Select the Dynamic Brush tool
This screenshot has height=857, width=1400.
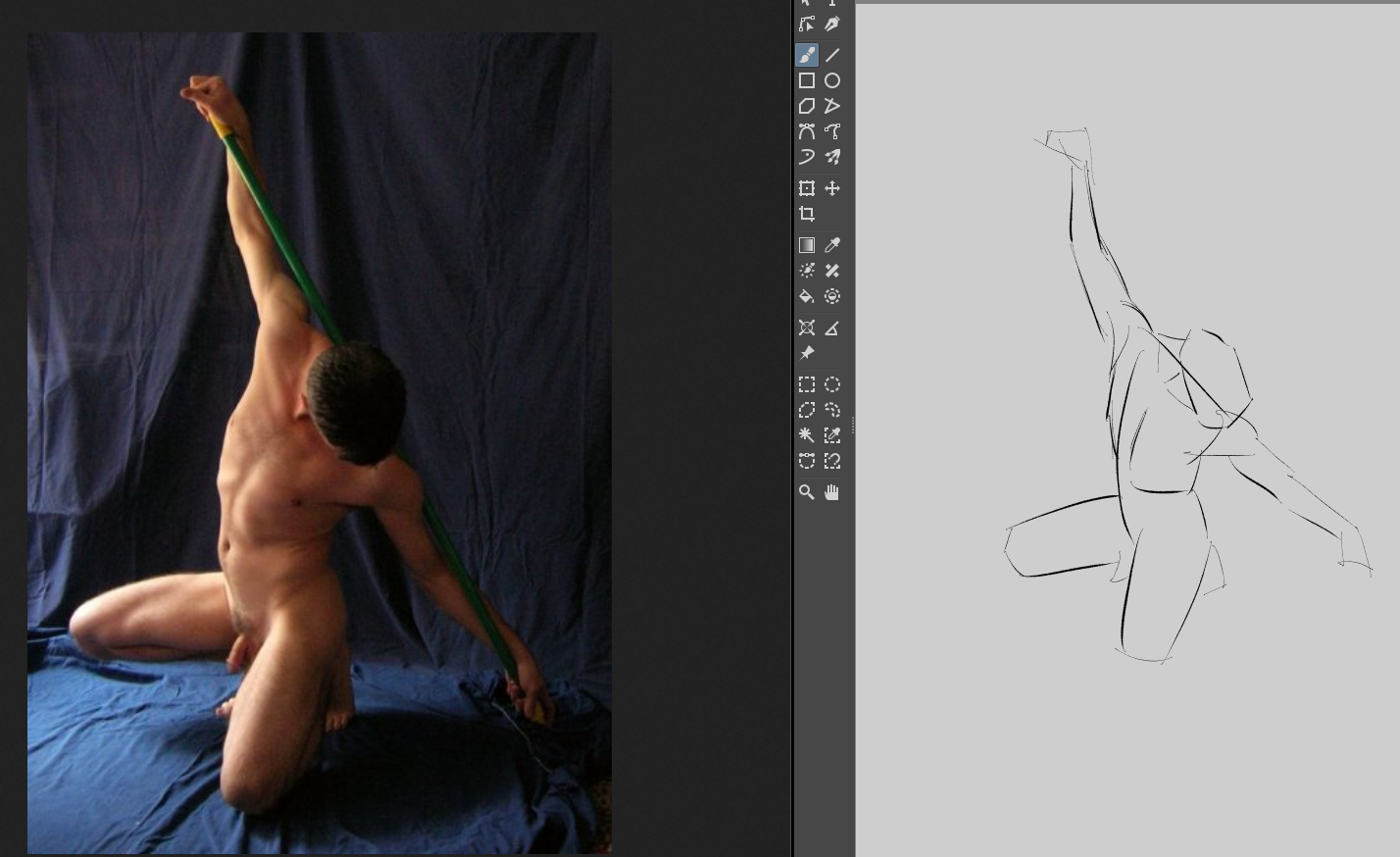pos(807,157)
